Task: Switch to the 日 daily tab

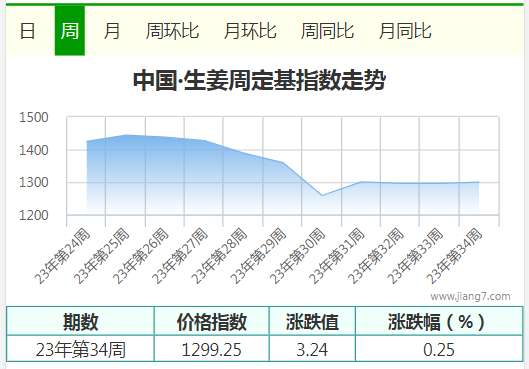Action: click(x=27, y=31)
